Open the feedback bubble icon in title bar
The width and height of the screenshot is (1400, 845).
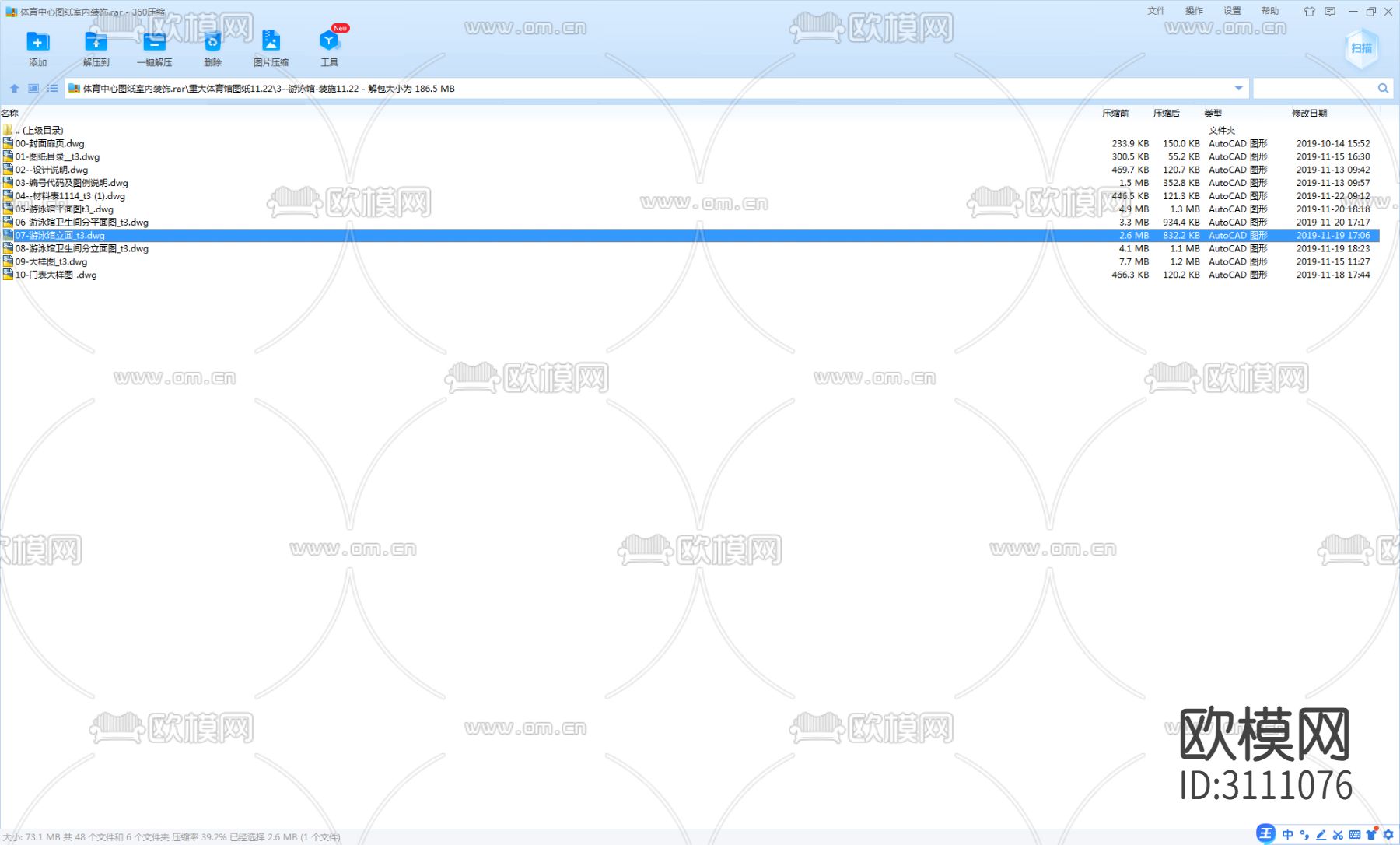point(1330,12)
